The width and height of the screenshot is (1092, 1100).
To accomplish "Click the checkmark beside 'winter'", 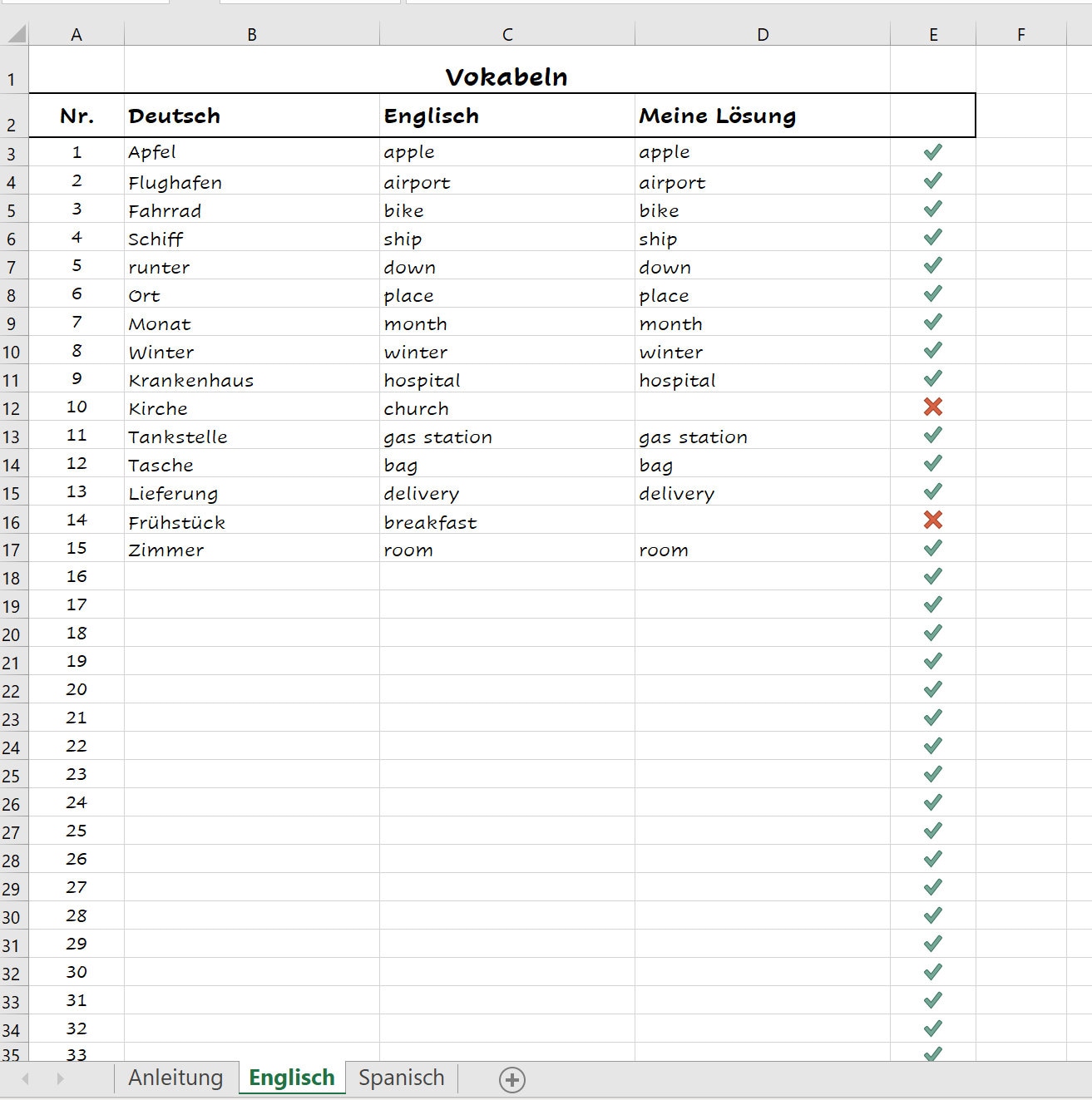I will tap(932, 350).
